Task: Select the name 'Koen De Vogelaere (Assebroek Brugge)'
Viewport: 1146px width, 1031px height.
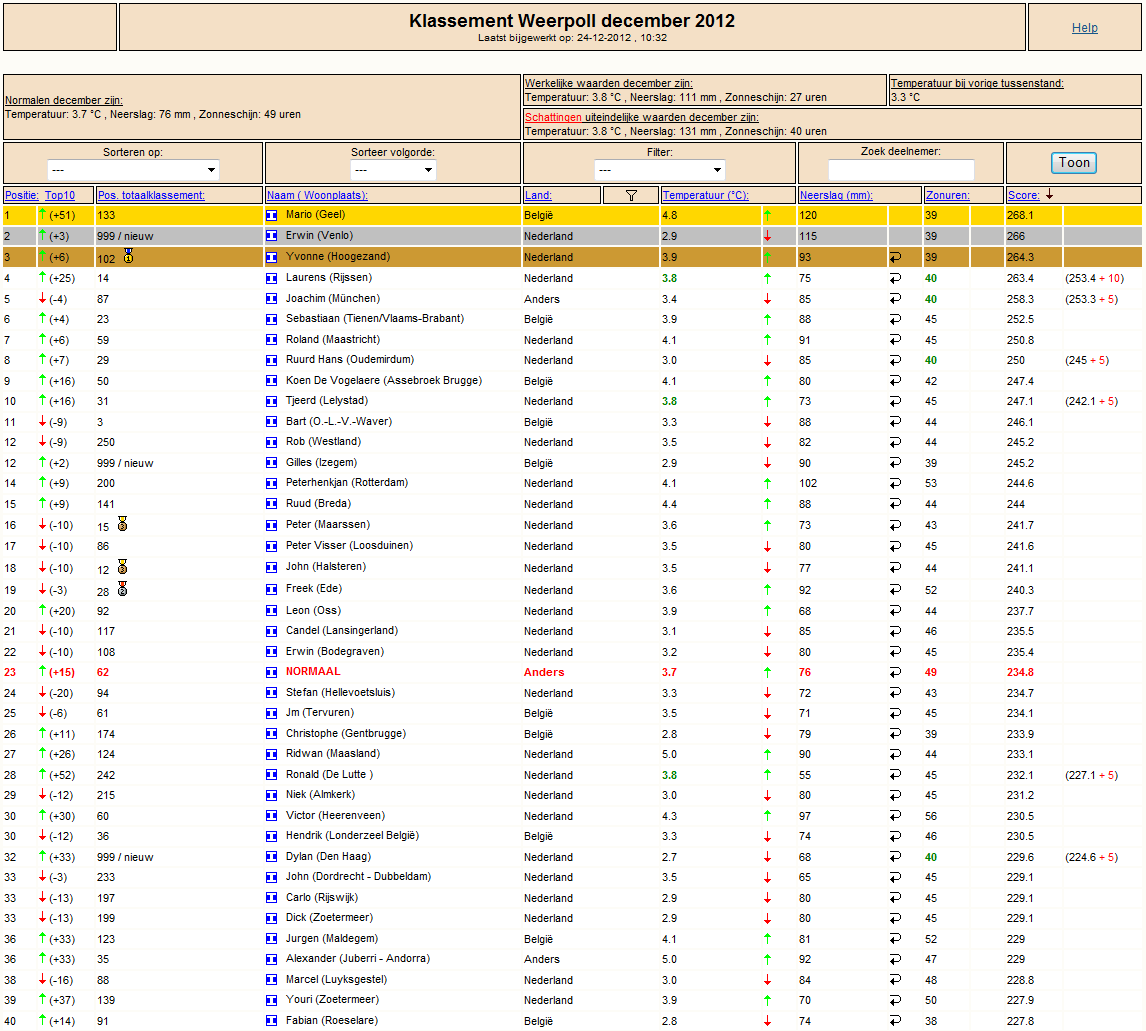Action: click(384, 381)
